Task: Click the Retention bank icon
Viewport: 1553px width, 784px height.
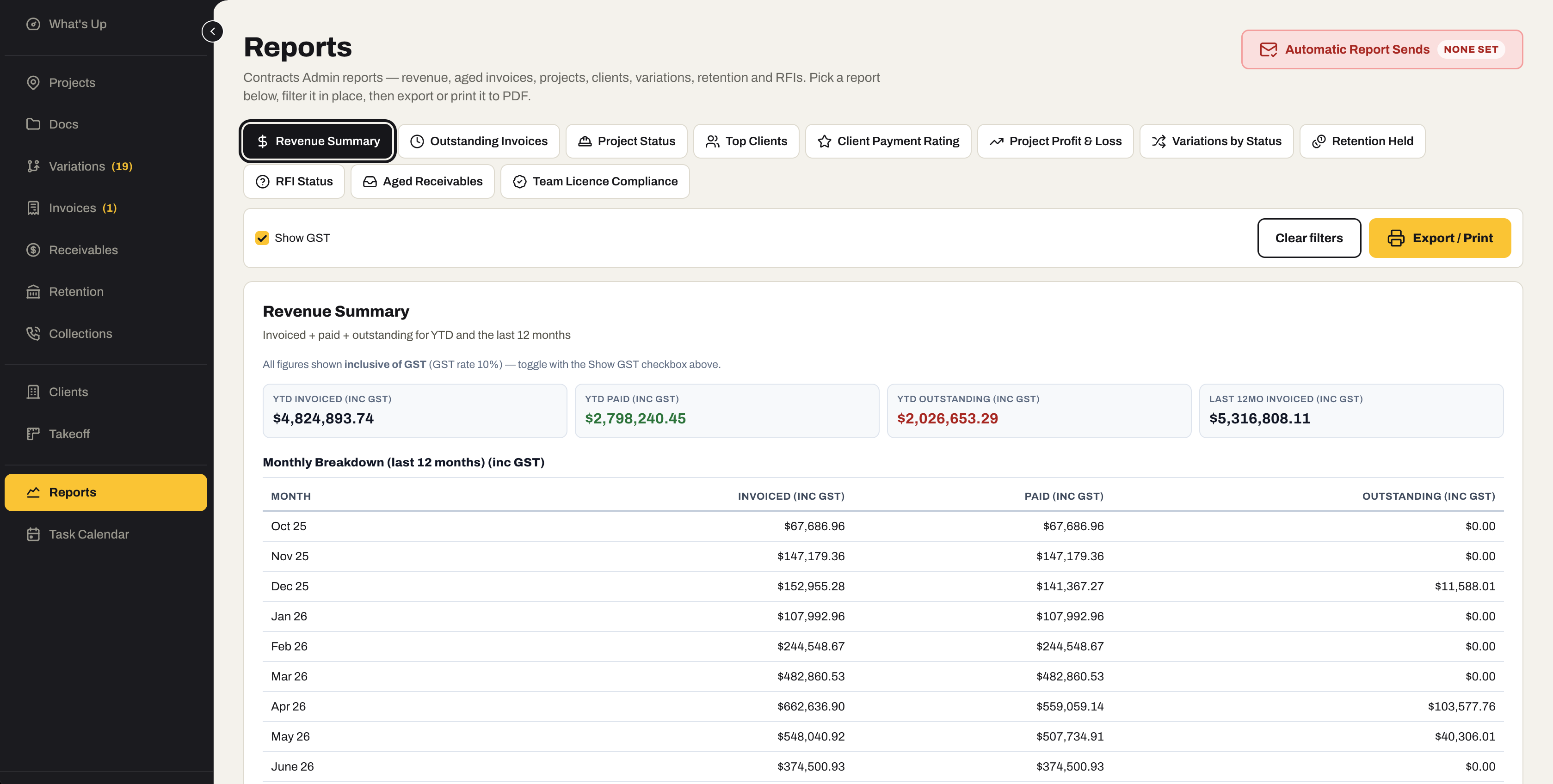Action: (33, 292)
